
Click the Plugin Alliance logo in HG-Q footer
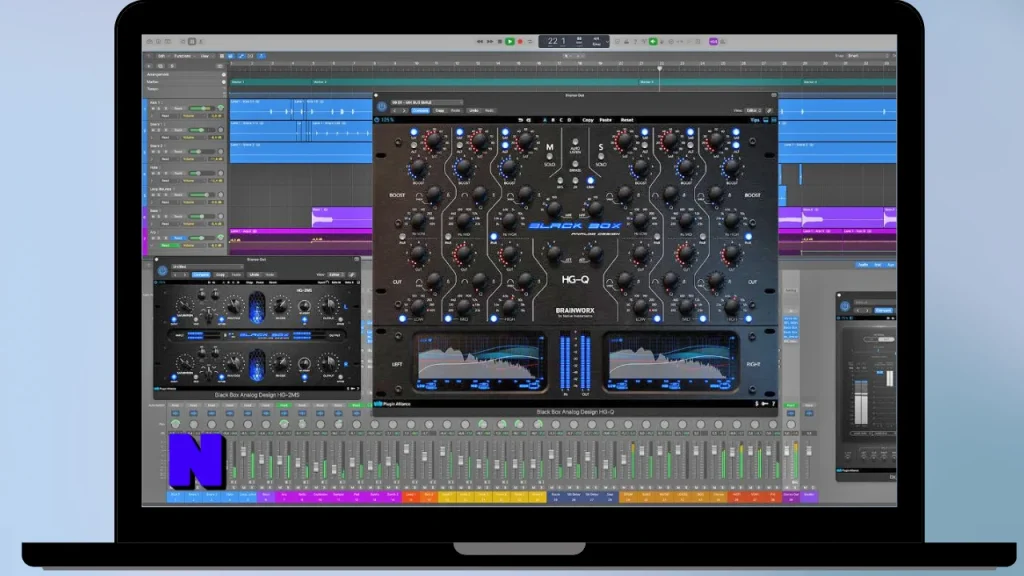[393, 404]
